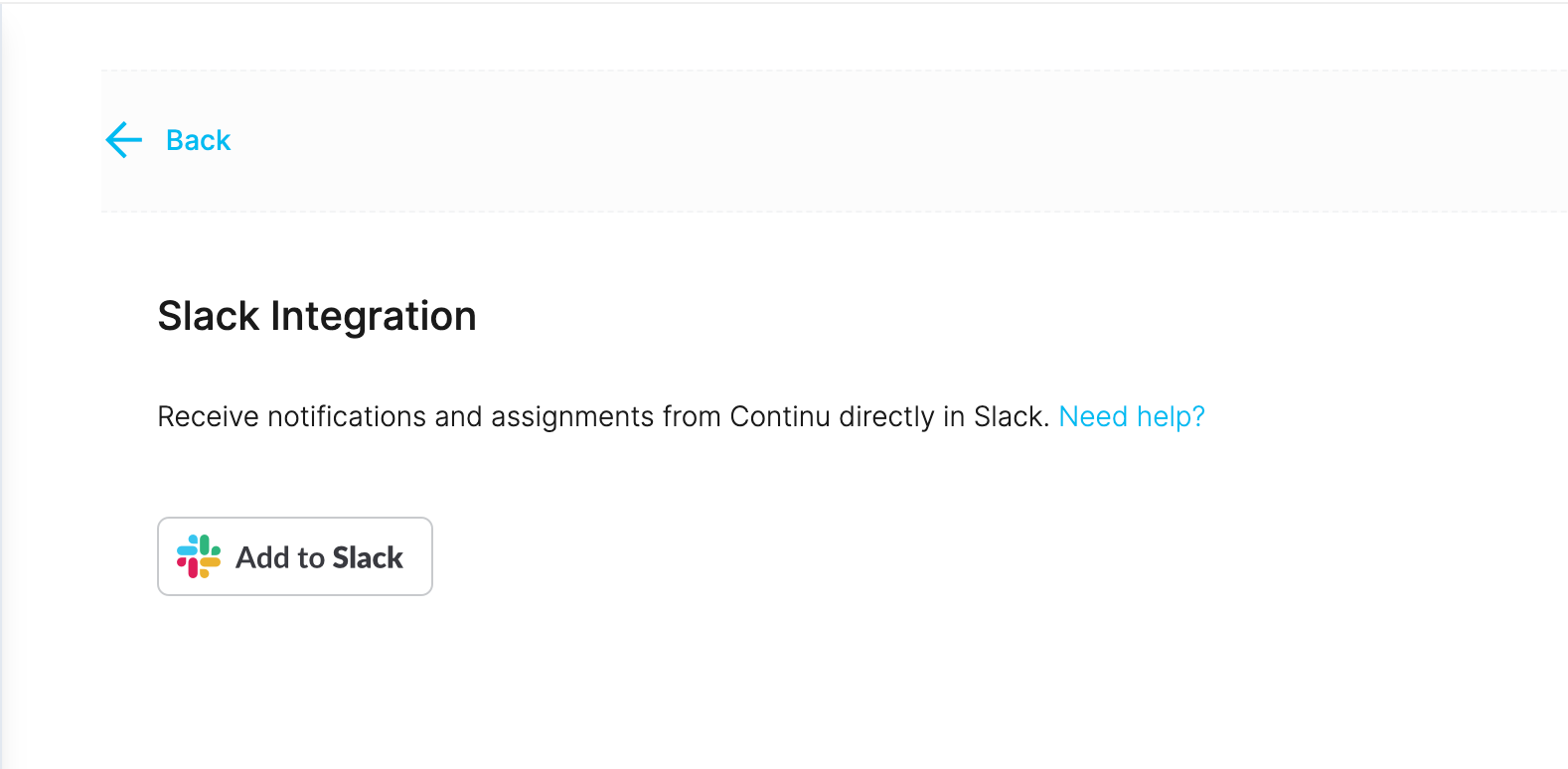Screen dimensions: 1568x769
Task: Click the word Integration in the heading
Action: pos(374,316)
